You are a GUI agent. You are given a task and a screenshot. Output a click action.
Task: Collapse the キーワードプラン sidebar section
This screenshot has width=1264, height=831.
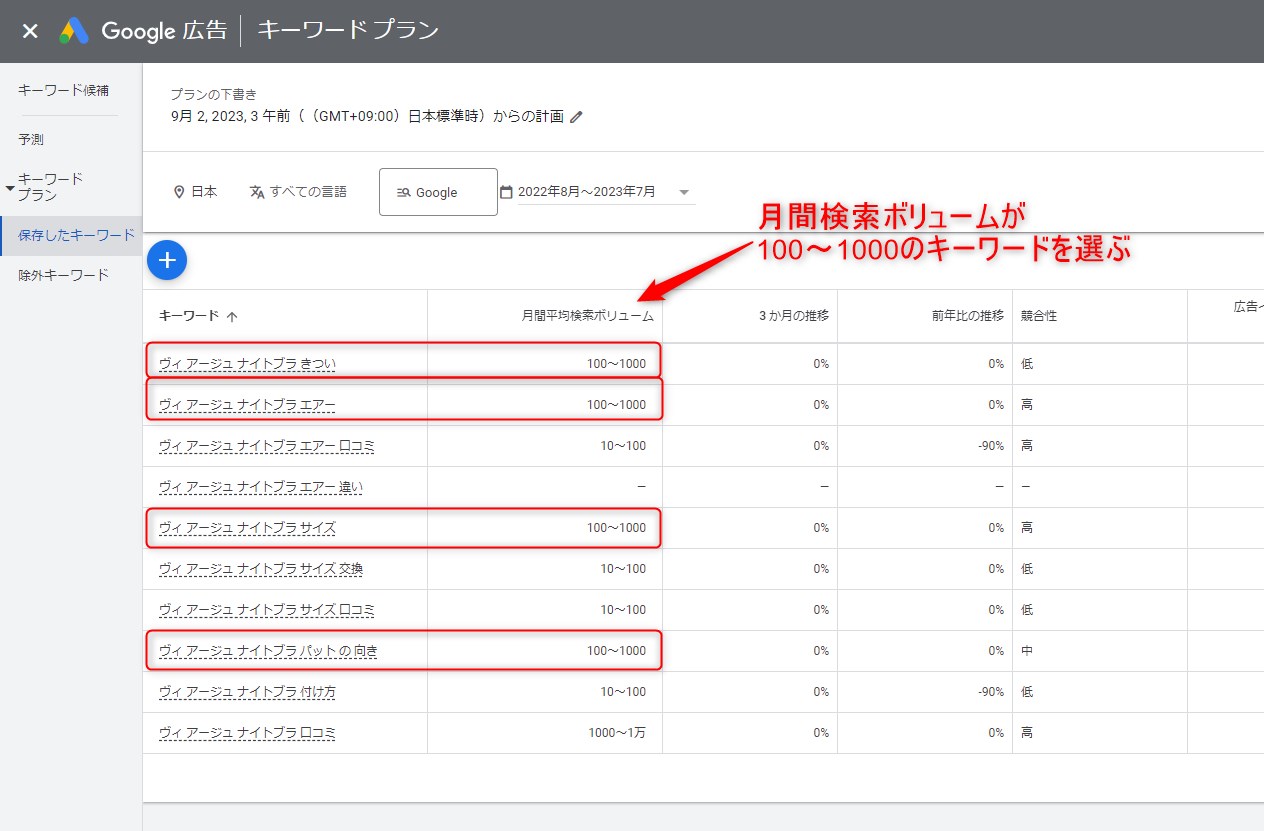click(10, 187)
